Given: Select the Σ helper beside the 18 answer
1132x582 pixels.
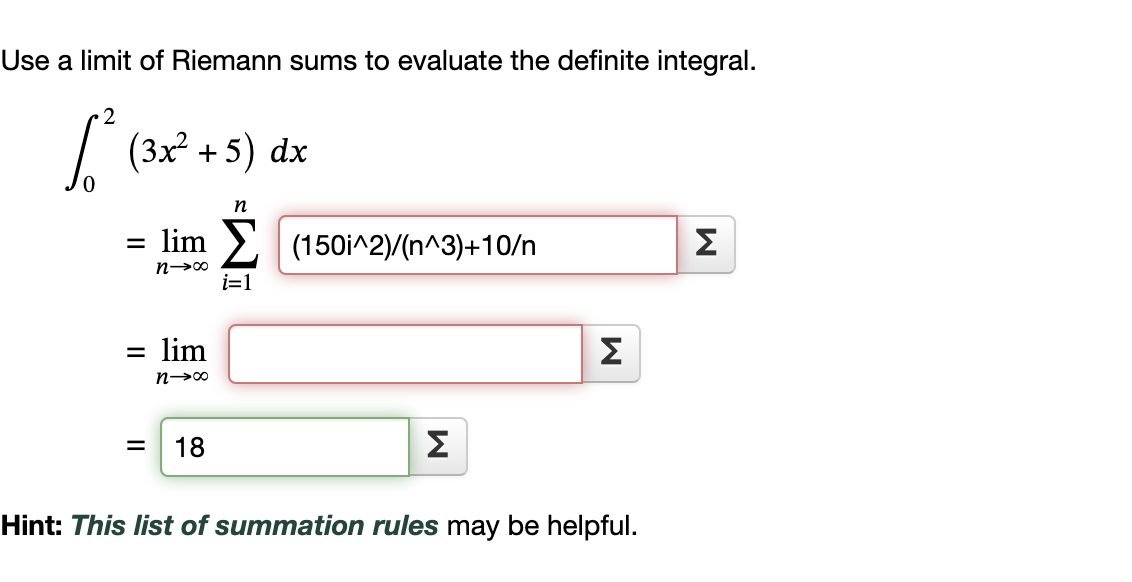Looking at the screenshot, I should (x=437, y=446).
